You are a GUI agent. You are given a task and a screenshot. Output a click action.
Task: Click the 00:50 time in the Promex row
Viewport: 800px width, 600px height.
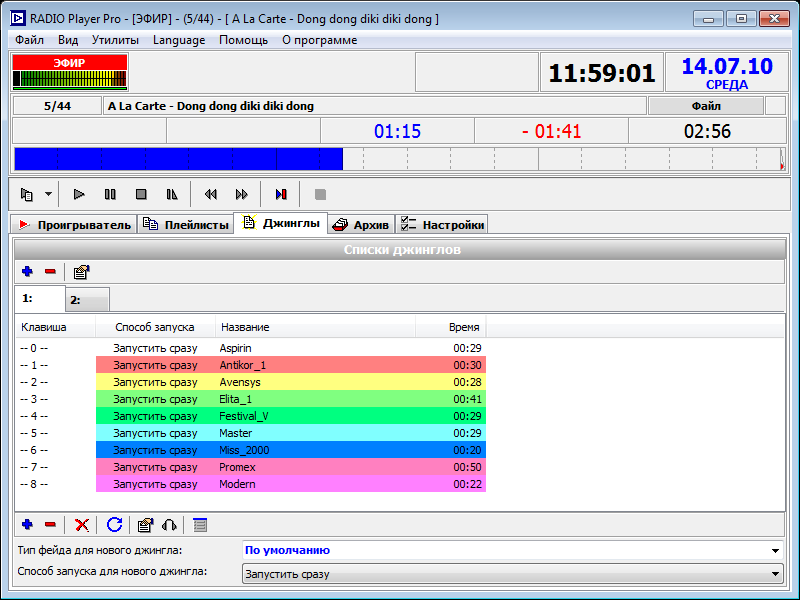[x=467, y=467]
